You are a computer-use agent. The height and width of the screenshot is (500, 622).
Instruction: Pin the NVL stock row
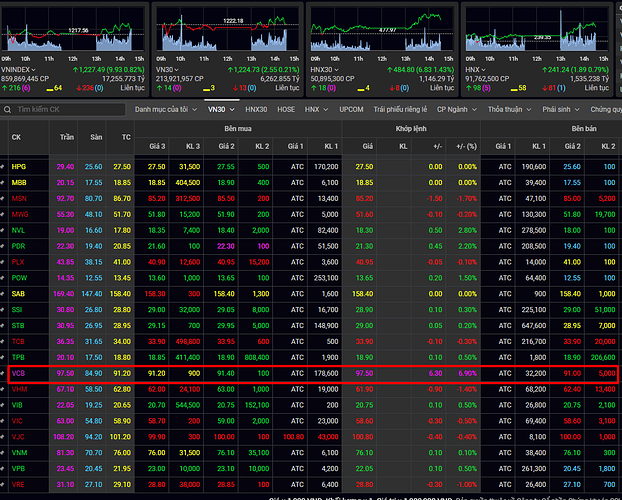click(3, 230)
